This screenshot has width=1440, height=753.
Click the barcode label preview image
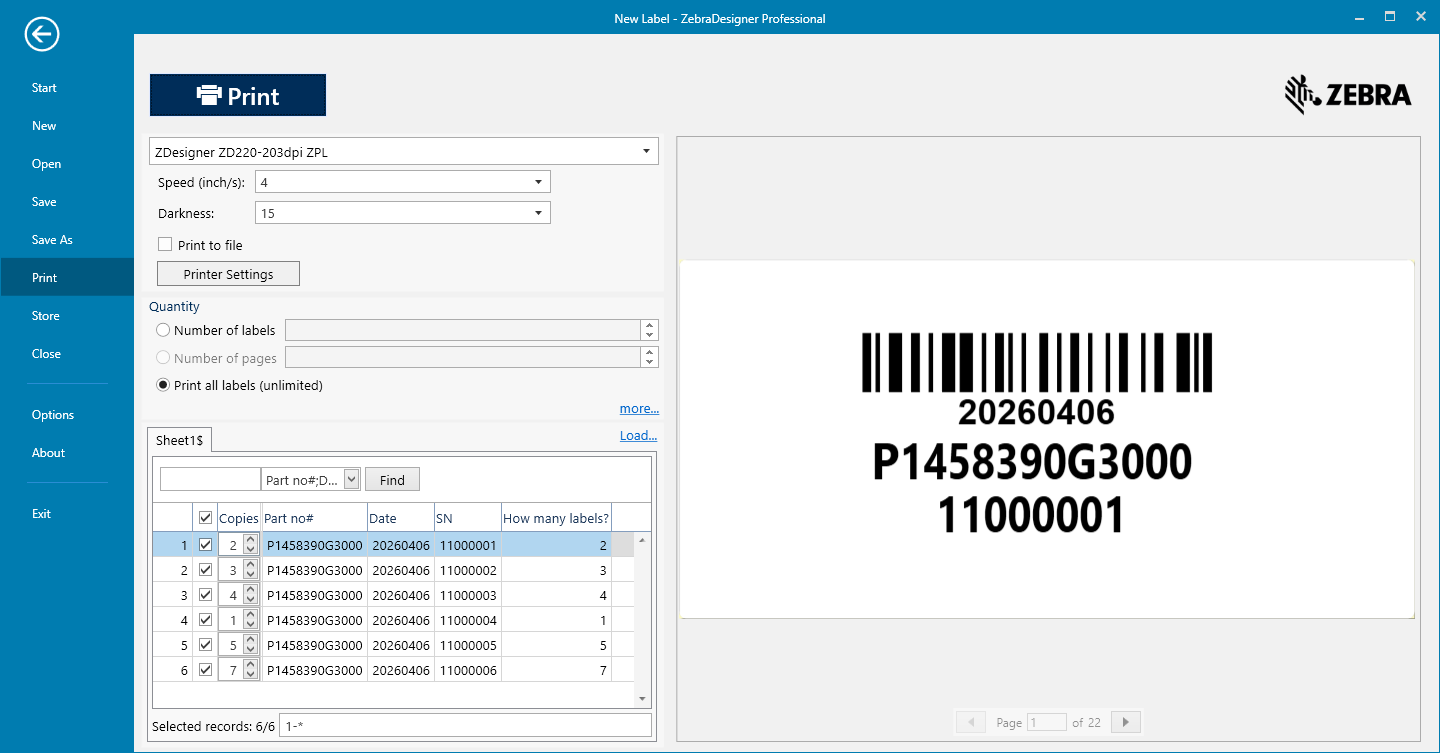pyautogui.click(x=1047, y=439)
